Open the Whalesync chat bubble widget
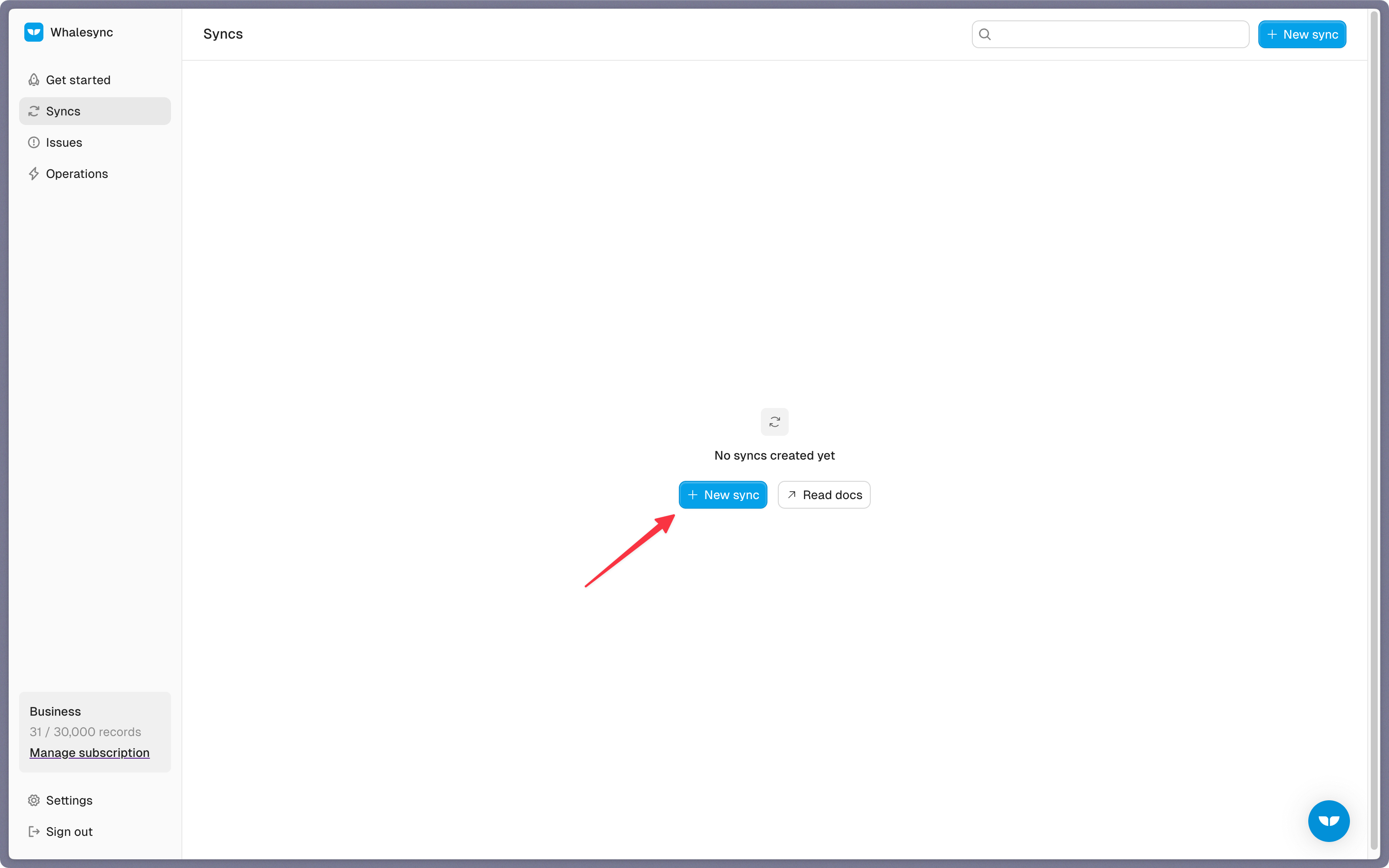Screen dimensions: 1389x868 [x=1329, y=821]
